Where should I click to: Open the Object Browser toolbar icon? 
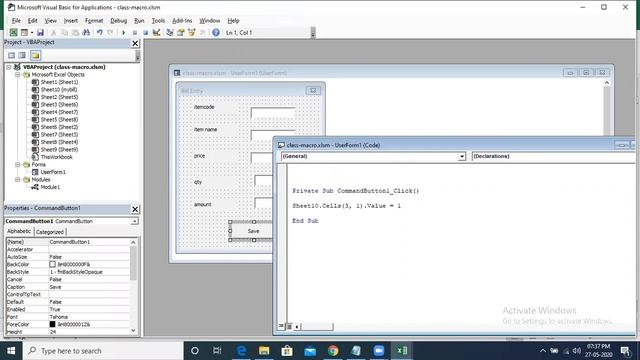pyautogui.click(x=191, y=32)
